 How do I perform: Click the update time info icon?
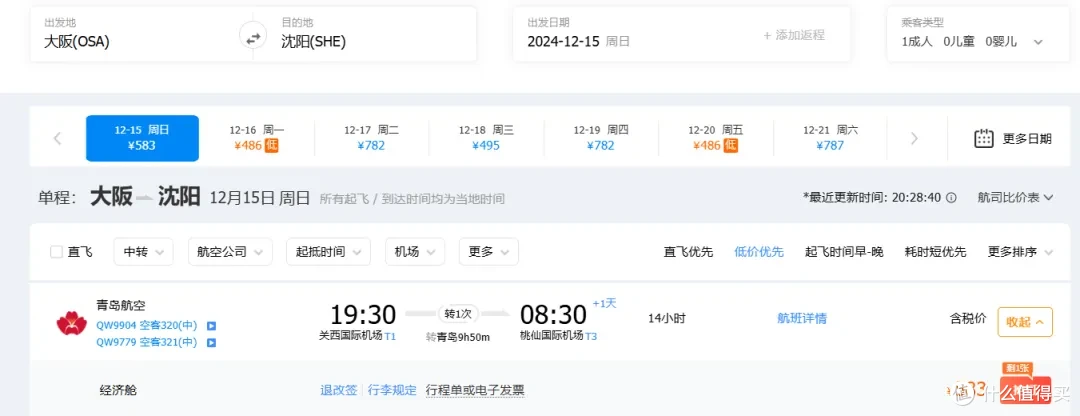(x=951, y=198)
